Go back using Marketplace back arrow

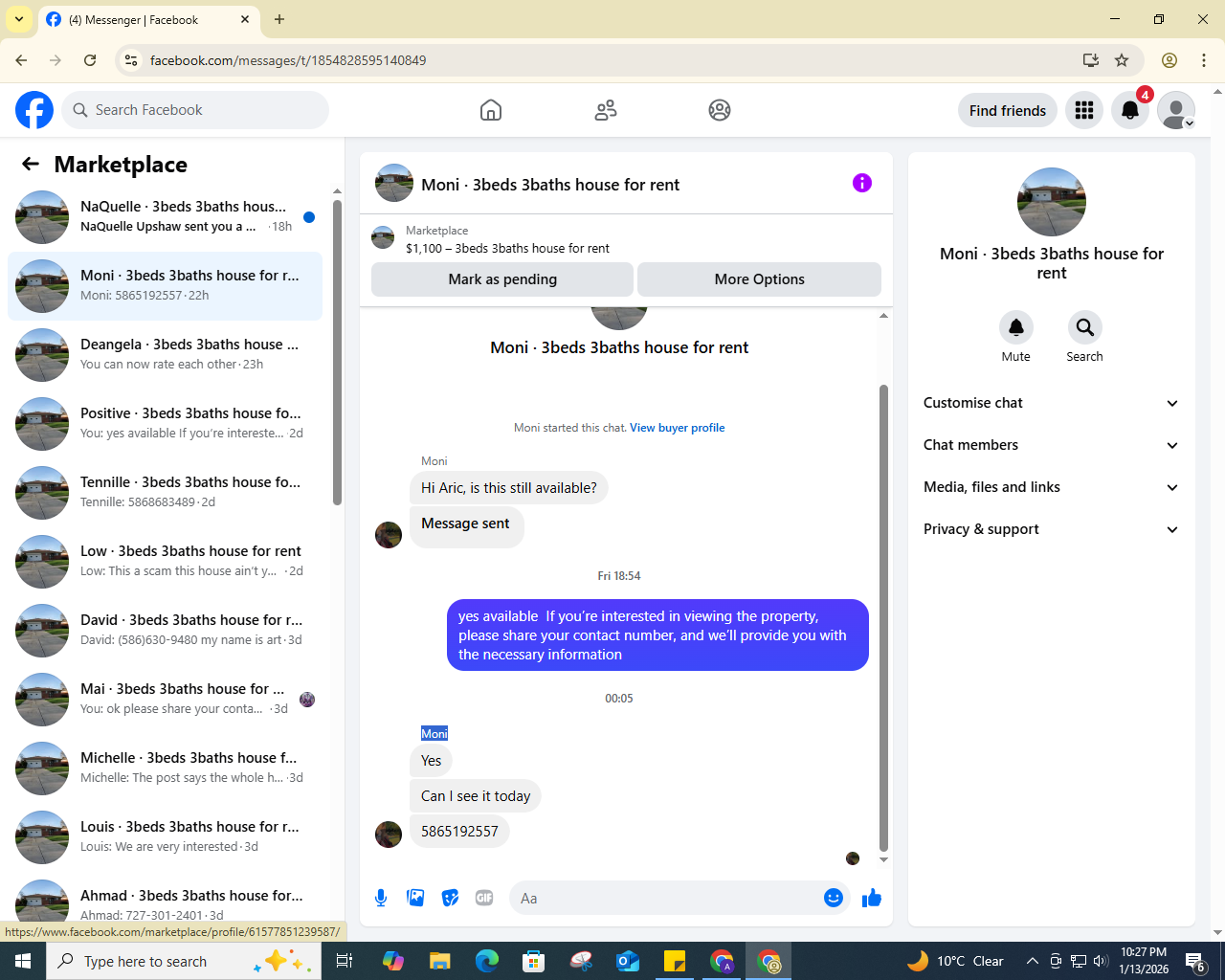pyautogui.click(x=31, y=165)
